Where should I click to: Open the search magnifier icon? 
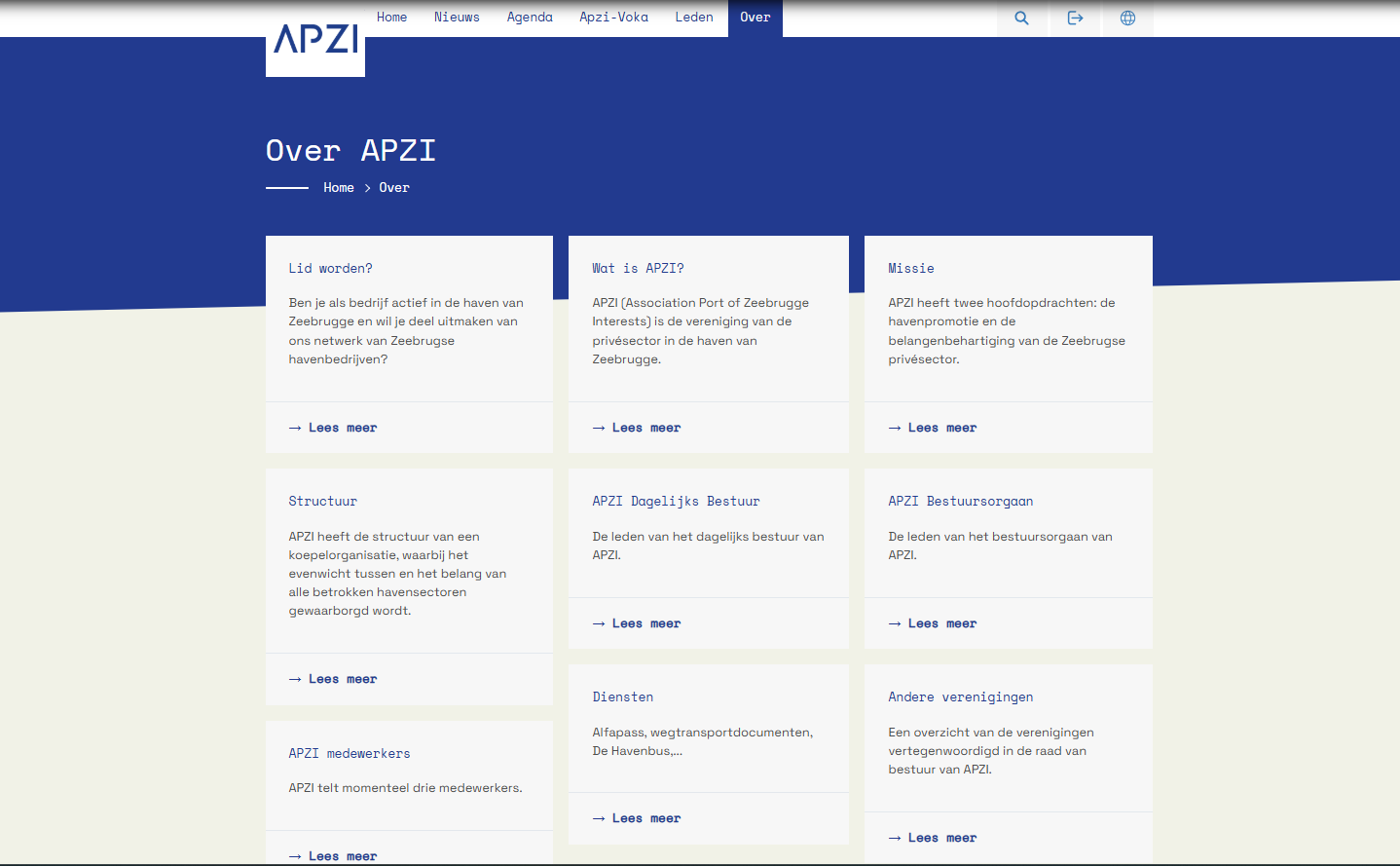point(1021,18)
